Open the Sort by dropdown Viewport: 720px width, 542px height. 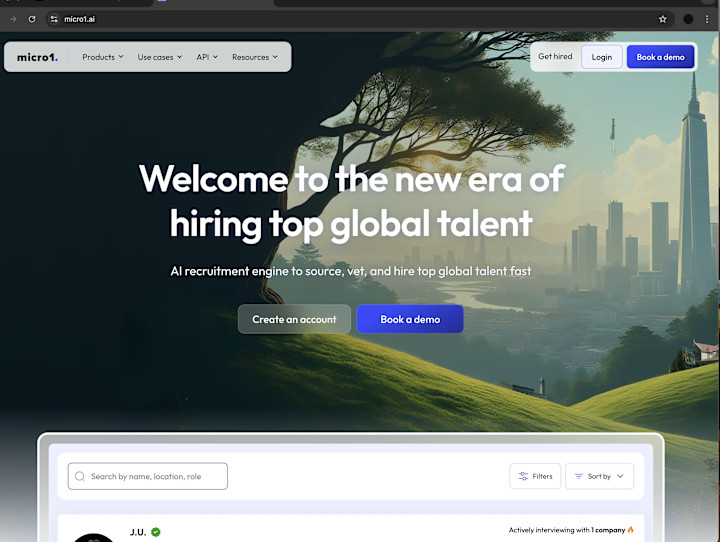[x=599, y=476]
